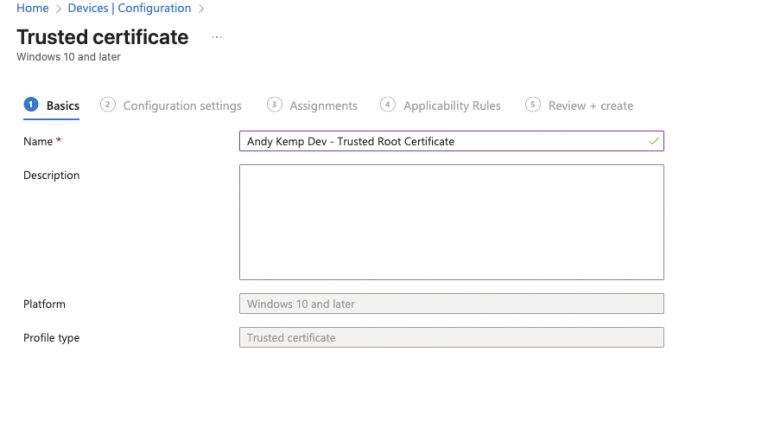Screen dimensions: 768x435
Task: Select the Basics tab label
Action: (63, 106)
